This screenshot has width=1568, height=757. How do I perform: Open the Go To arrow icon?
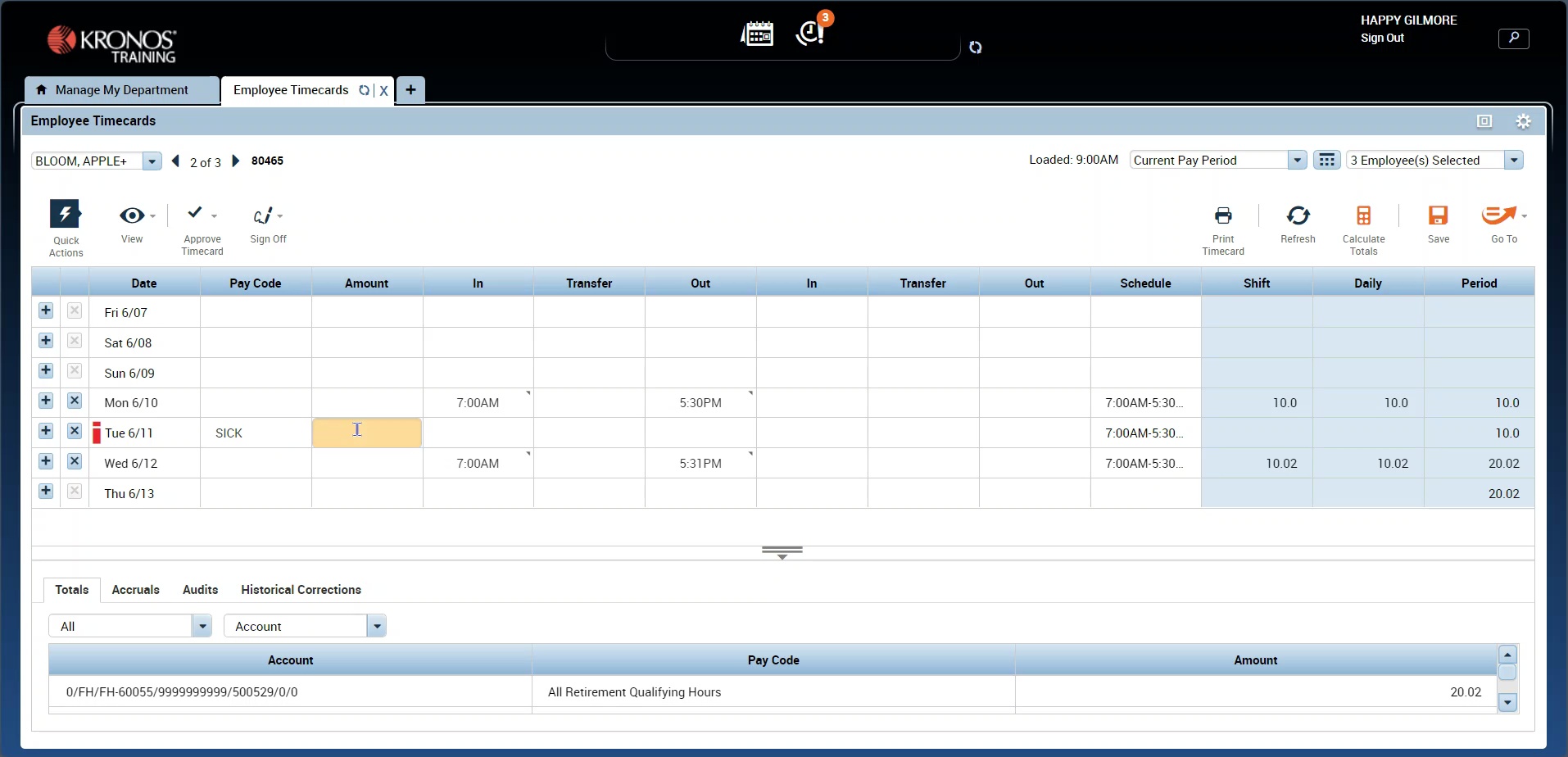coord(1499,215)
